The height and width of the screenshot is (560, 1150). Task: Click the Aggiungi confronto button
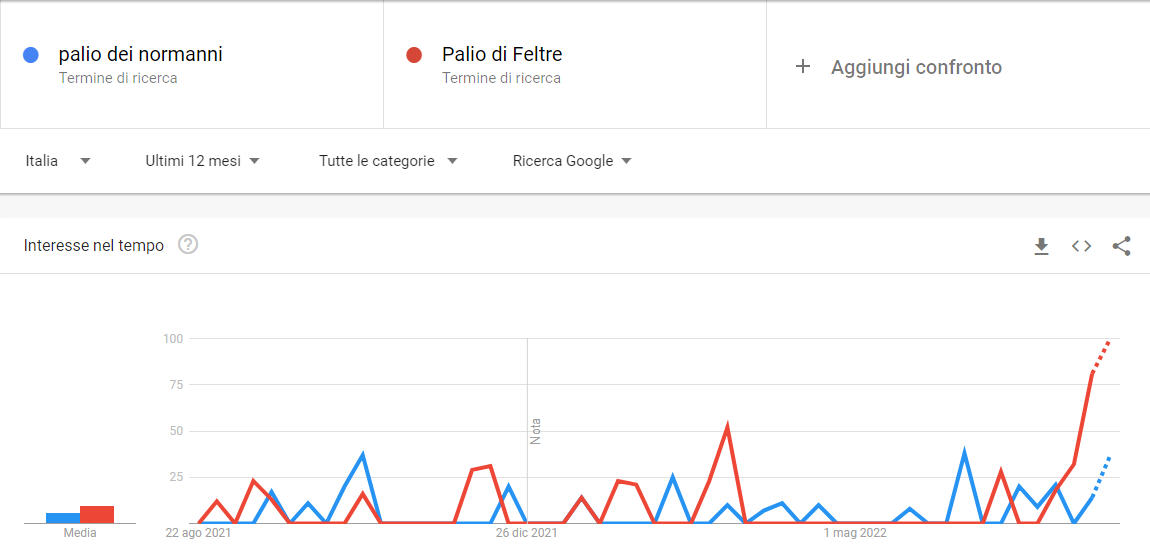pos(916,67)
